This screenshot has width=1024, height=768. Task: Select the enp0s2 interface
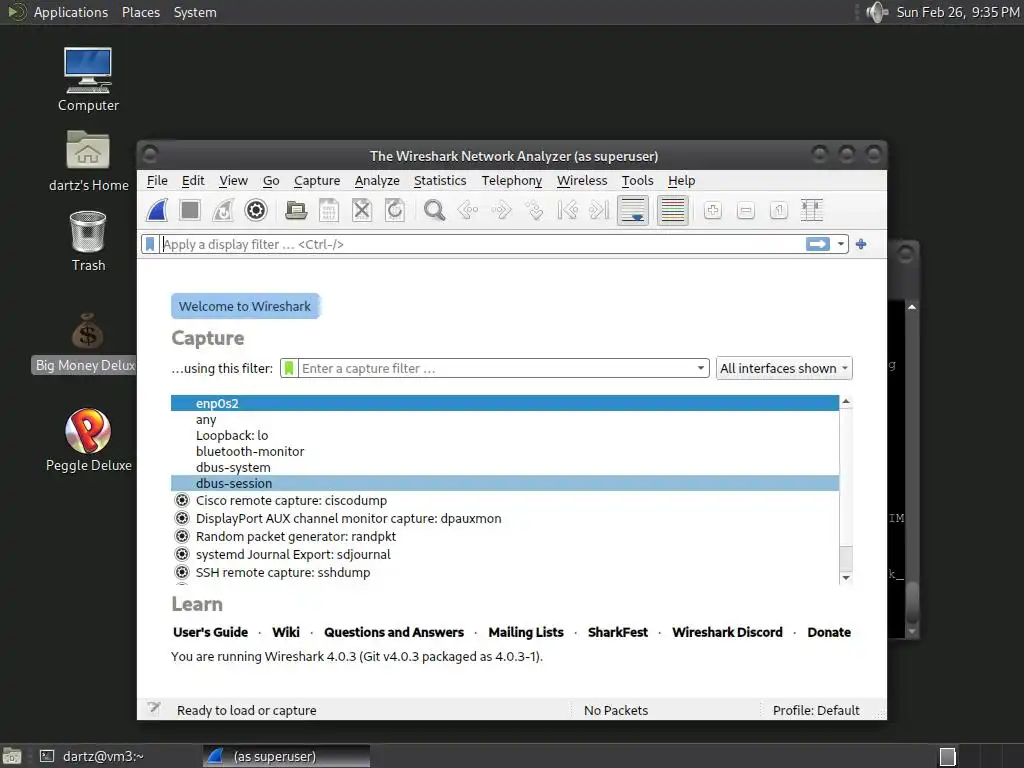(x=505, y=404)
